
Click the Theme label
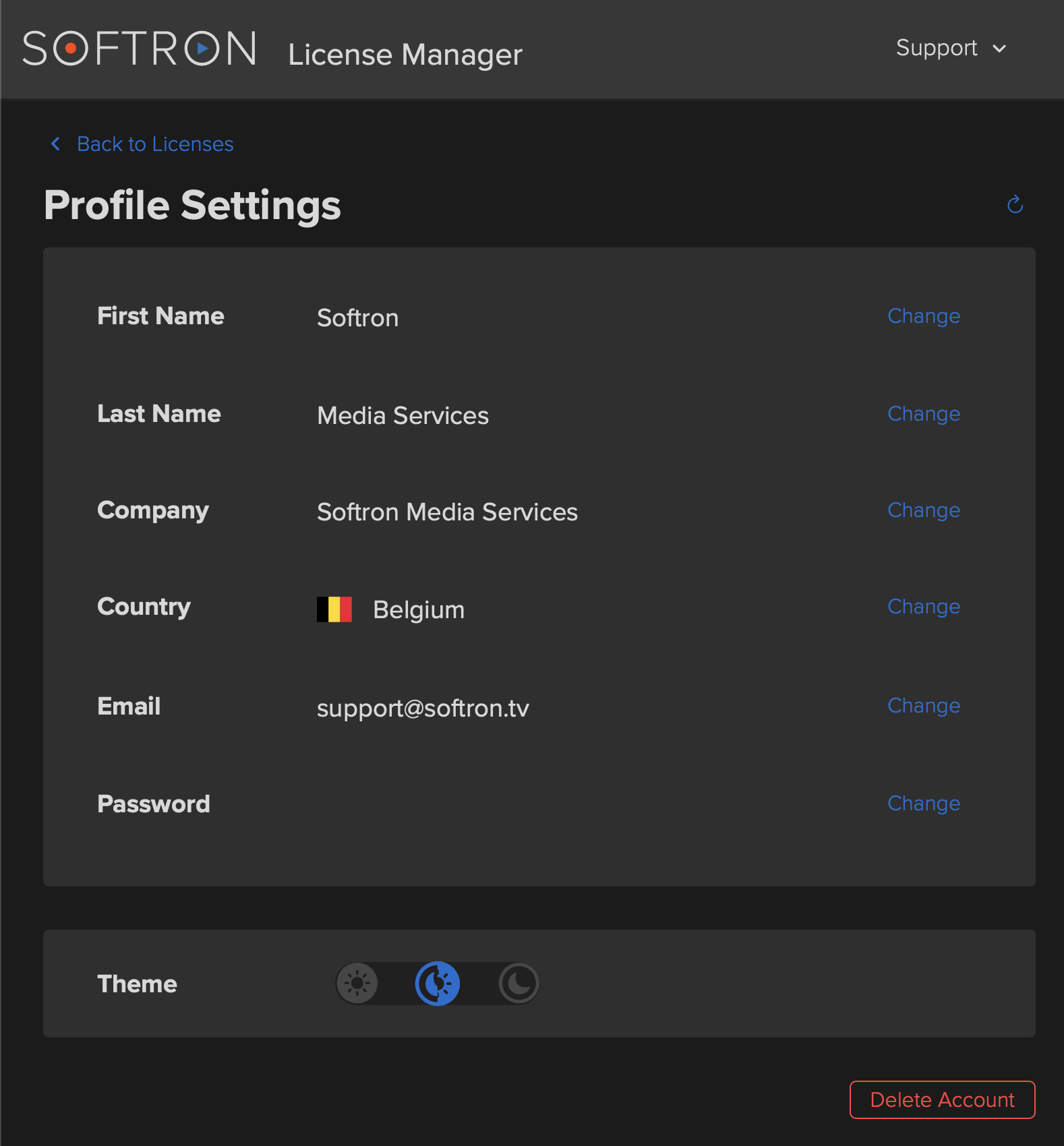point(137,984)
